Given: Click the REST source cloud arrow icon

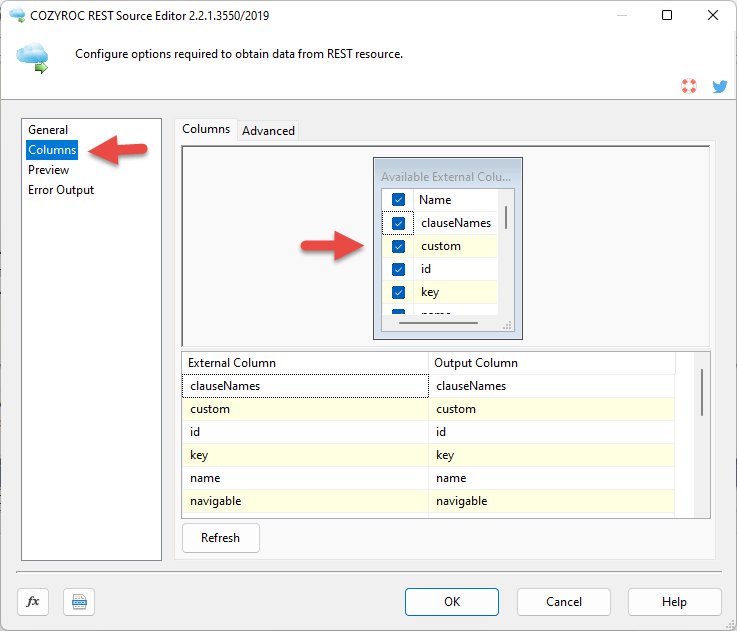Looking at the screenshot, I should point(32,58).
